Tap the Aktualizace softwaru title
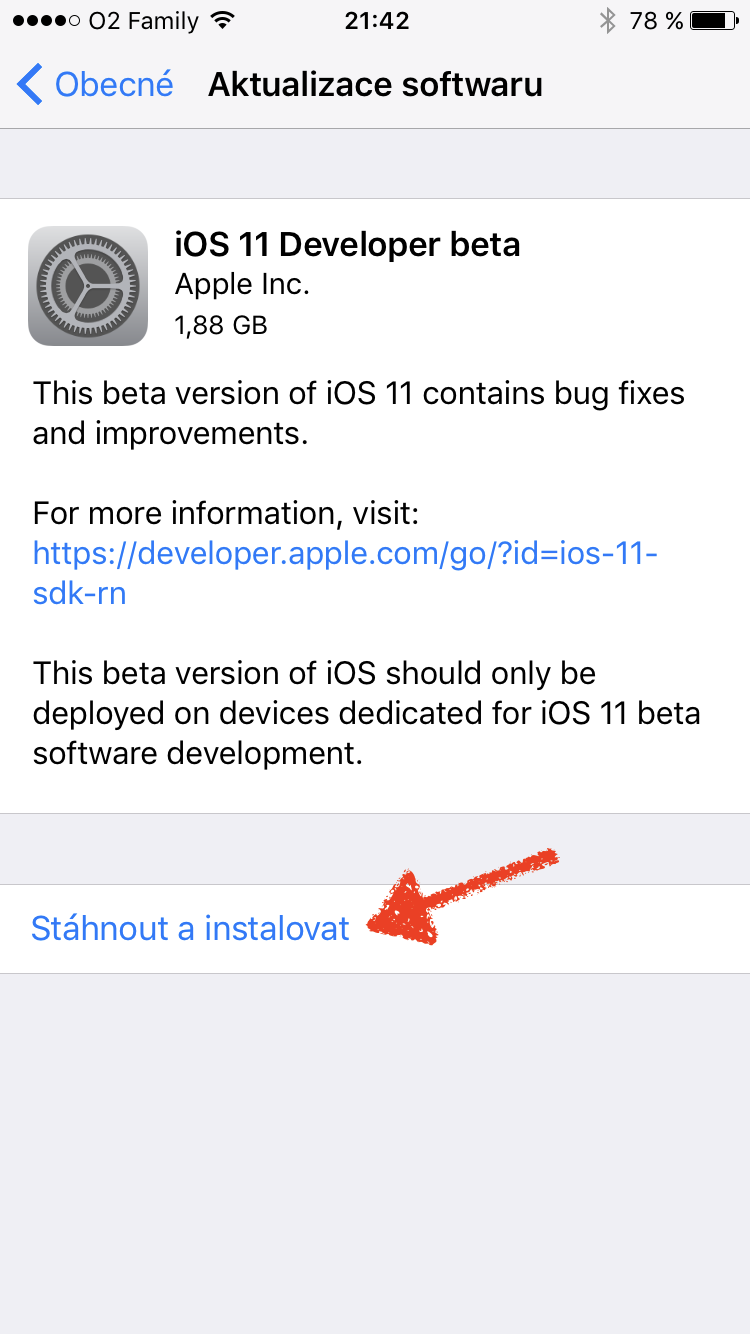This screenshot has width=750, height=1334. (x=375, y=85)
